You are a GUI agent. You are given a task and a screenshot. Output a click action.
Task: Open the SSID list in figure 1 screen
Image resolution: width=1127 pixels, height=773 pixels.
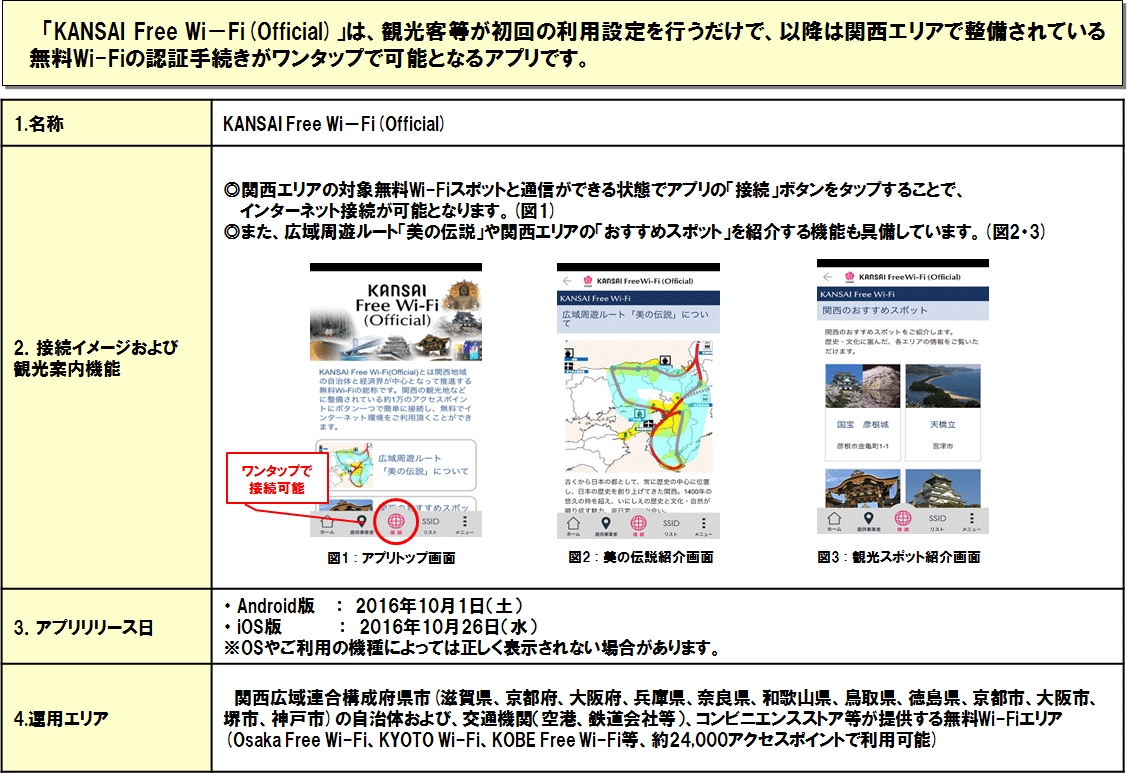coord(431,524)
